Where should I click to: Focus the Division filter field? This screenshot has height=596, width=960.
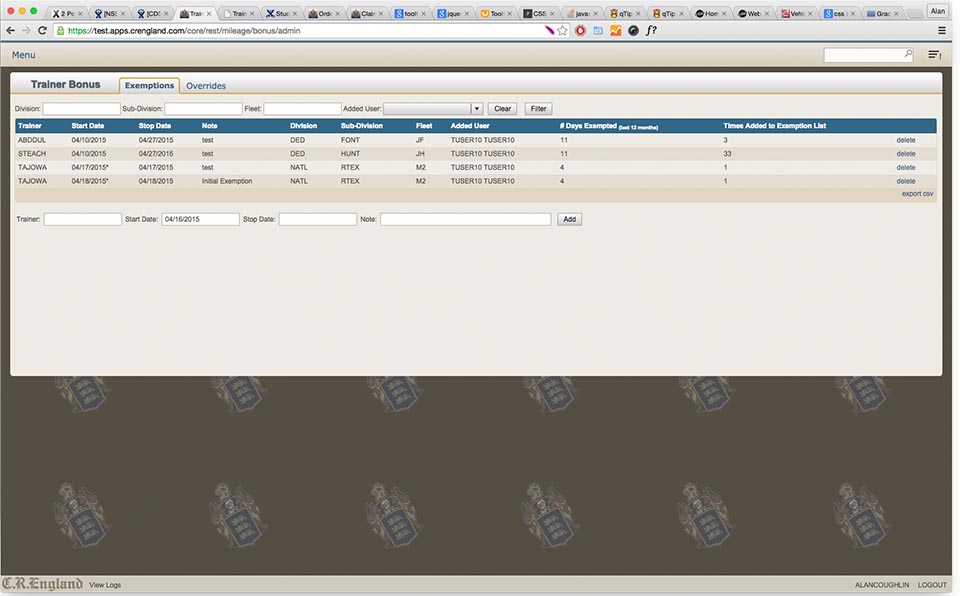[x=81, y=108]
